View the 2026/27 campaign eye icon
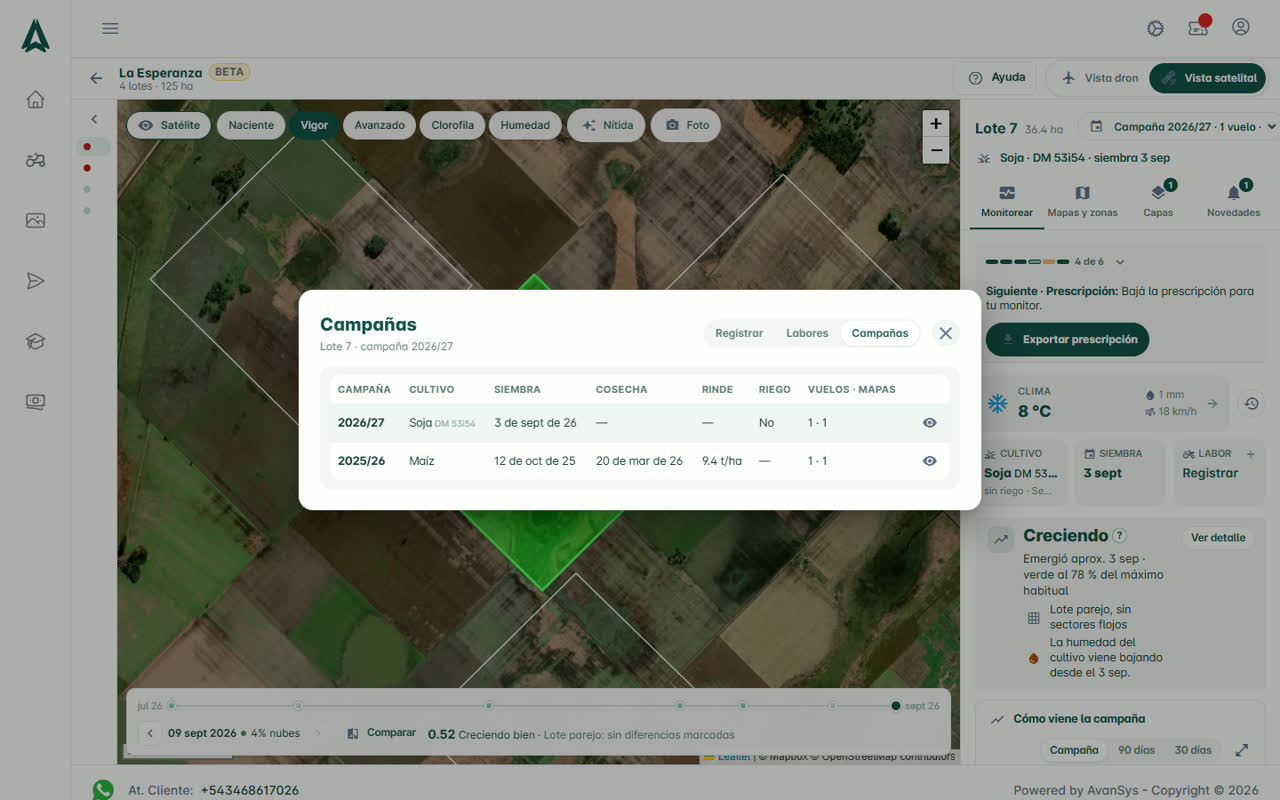The height and width of the screenshot is (800, 1280). [x=930, y=423]
